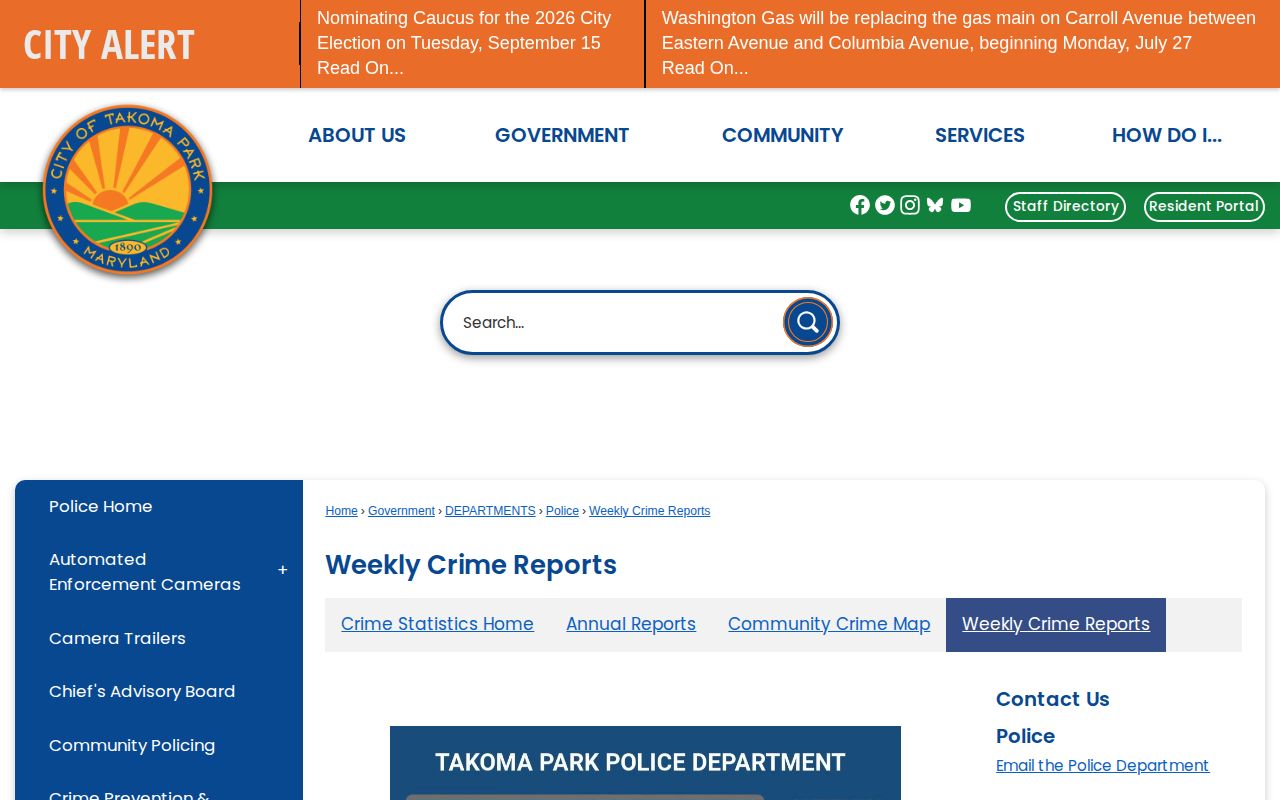Open Police Home in the sidebar
Screen dimensions: 1280x800
click(x=101, y=506)
